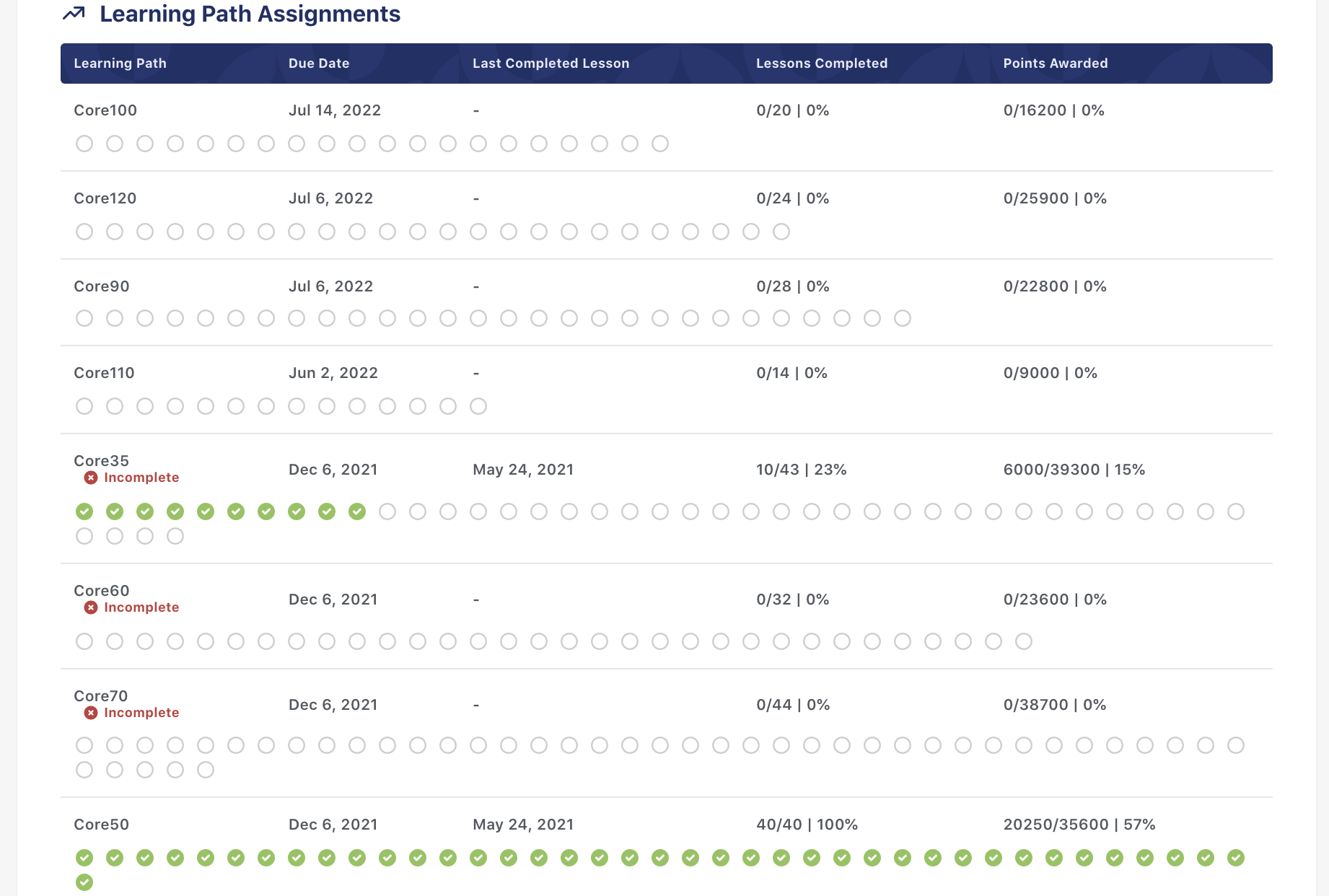This screenshot has width=1329, height=896.
Task: Click the first empty lesson circle under Core100
Action: (84, 144)
